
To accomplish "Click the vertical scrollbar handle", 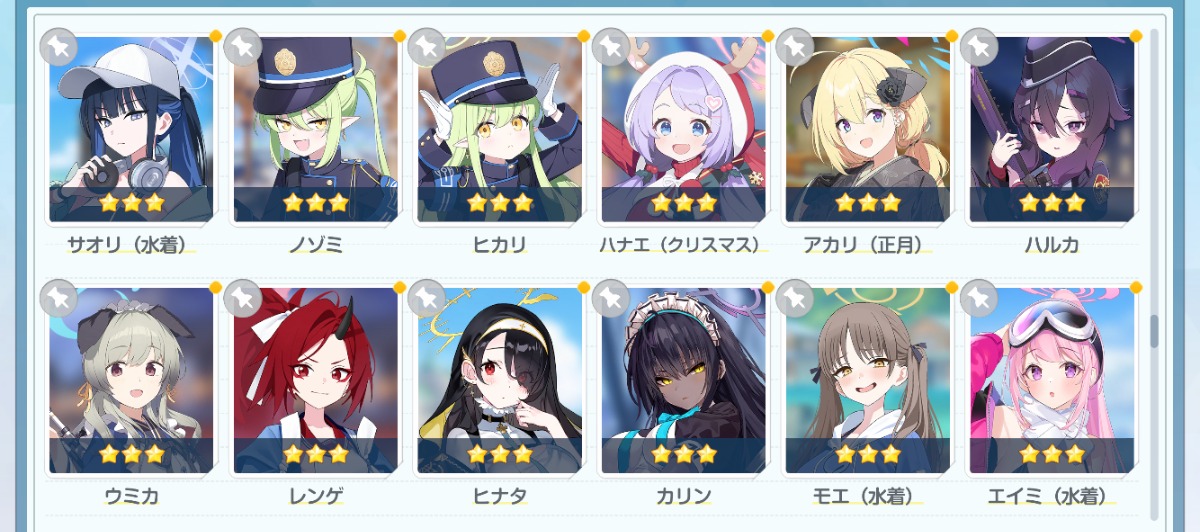I will (1153, 331).
